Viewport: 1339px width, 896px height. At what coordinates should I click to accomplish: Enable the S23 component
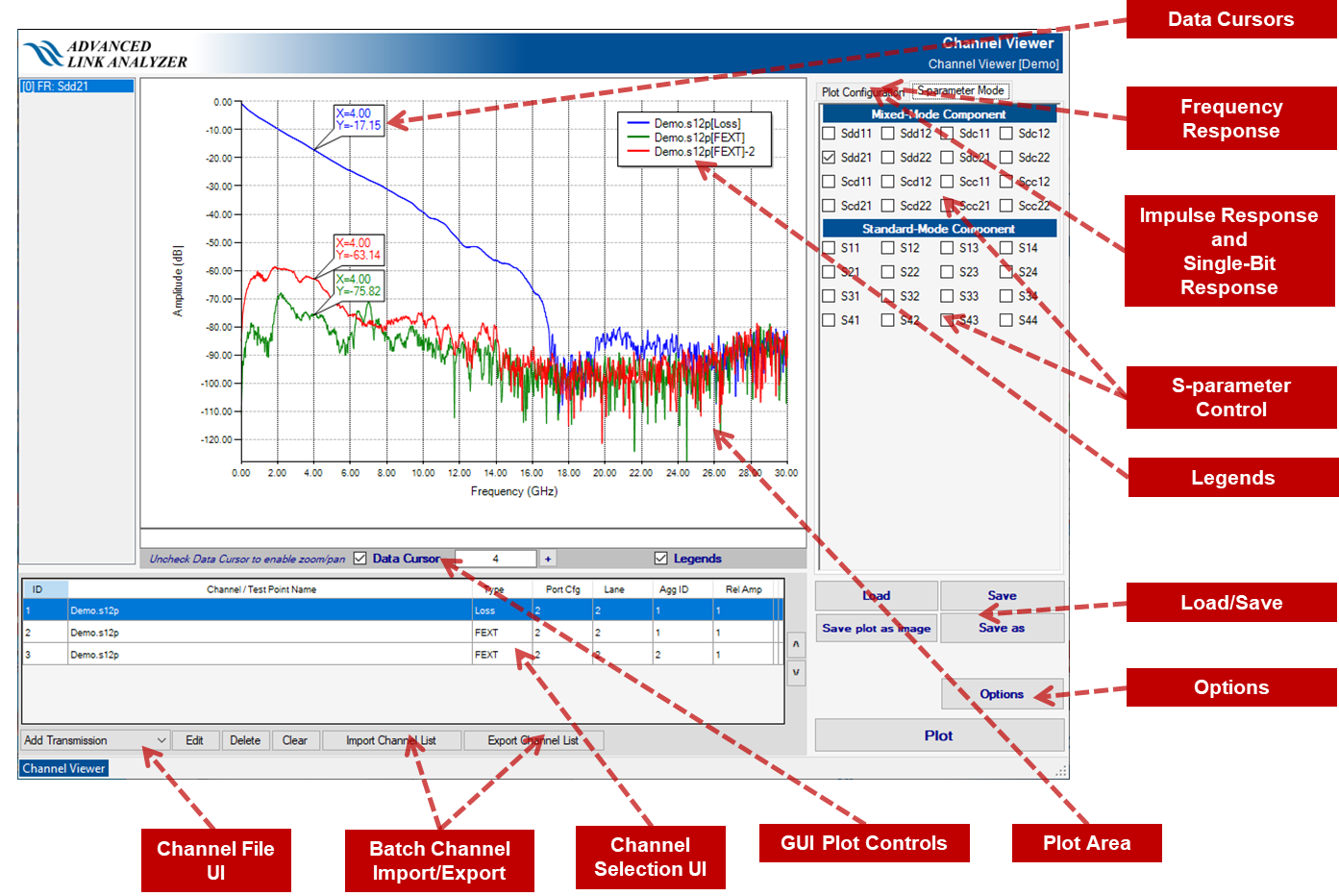tap(947, 272)
